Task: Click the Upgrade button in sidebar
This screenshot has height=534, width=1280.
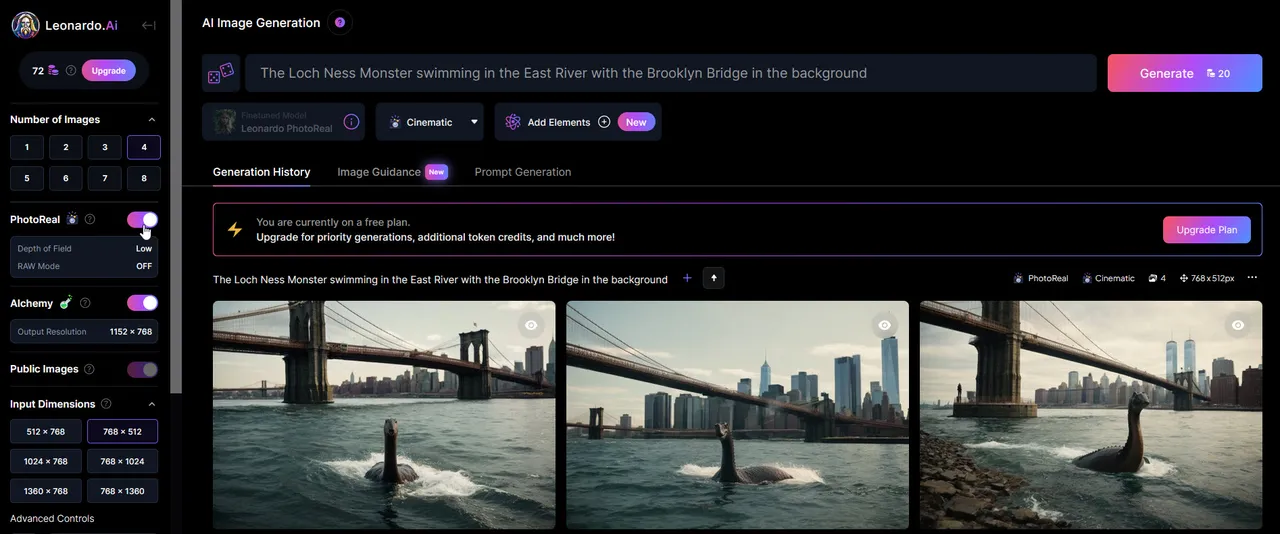Action: (109, 71)
